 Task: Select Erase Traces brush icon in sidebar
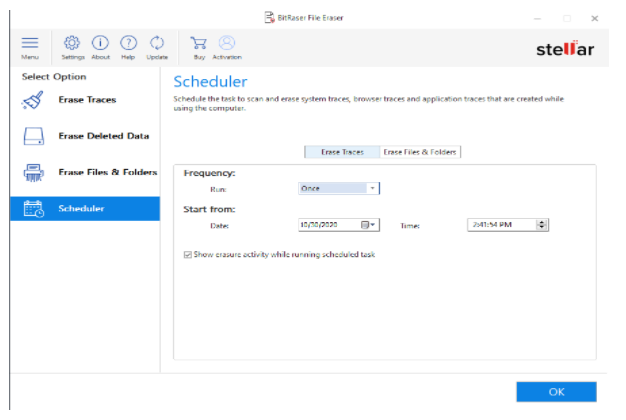tap(33, 100)
